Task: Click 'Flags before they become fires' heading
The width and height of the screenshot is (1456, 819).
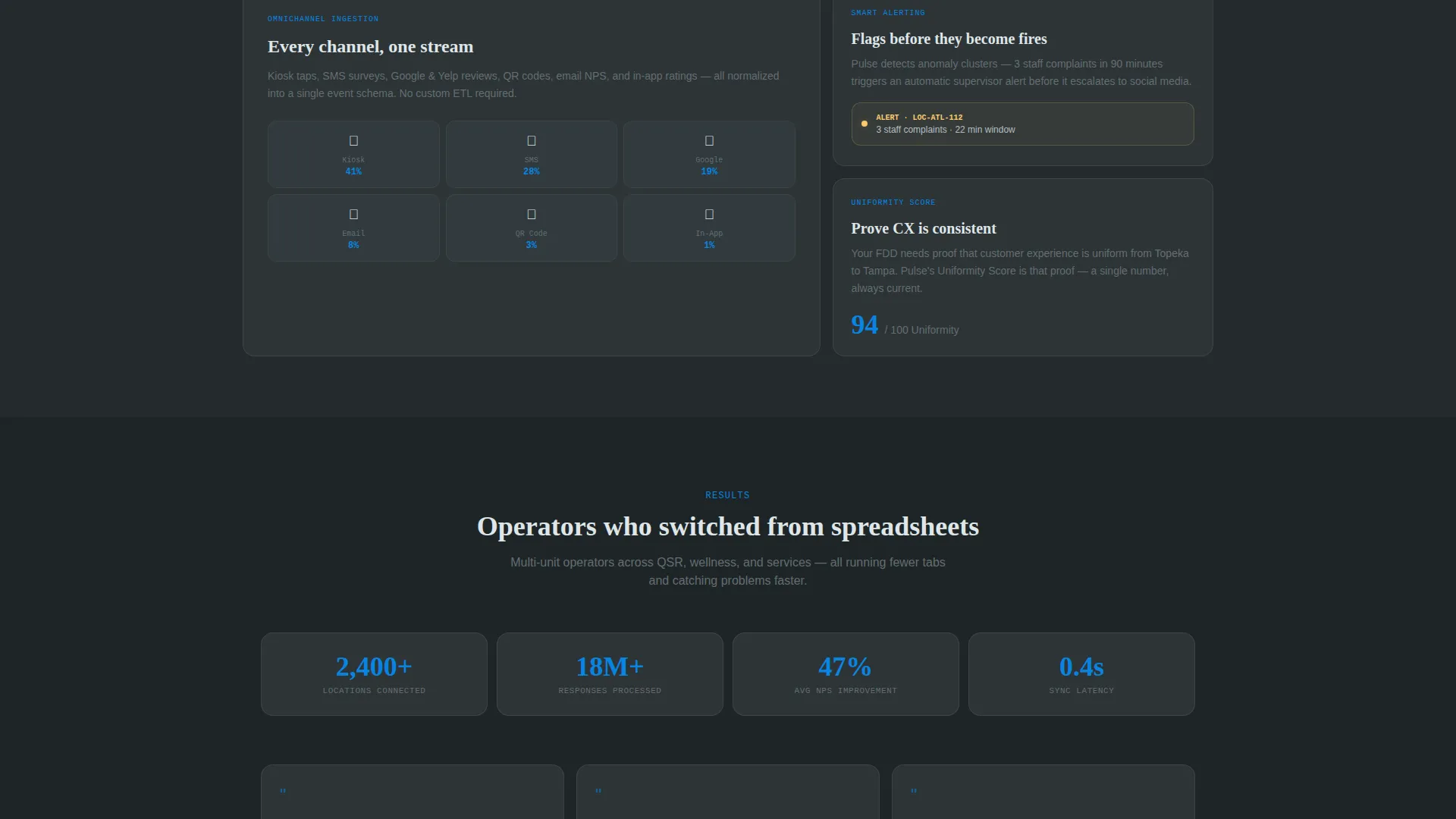Action: click(x=949, y=39)
